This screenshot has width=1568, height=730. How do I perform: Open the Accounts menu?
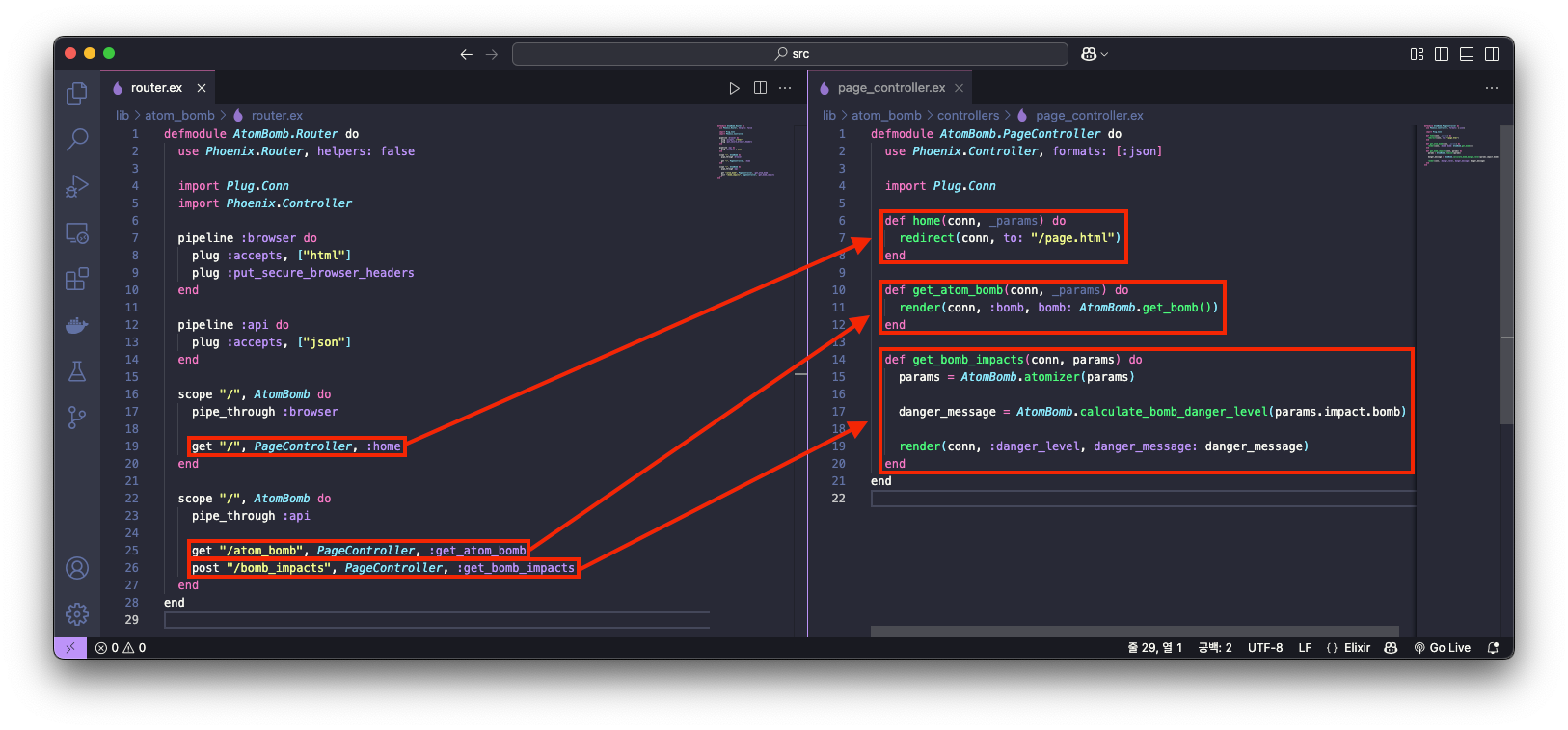coord(77,568)
